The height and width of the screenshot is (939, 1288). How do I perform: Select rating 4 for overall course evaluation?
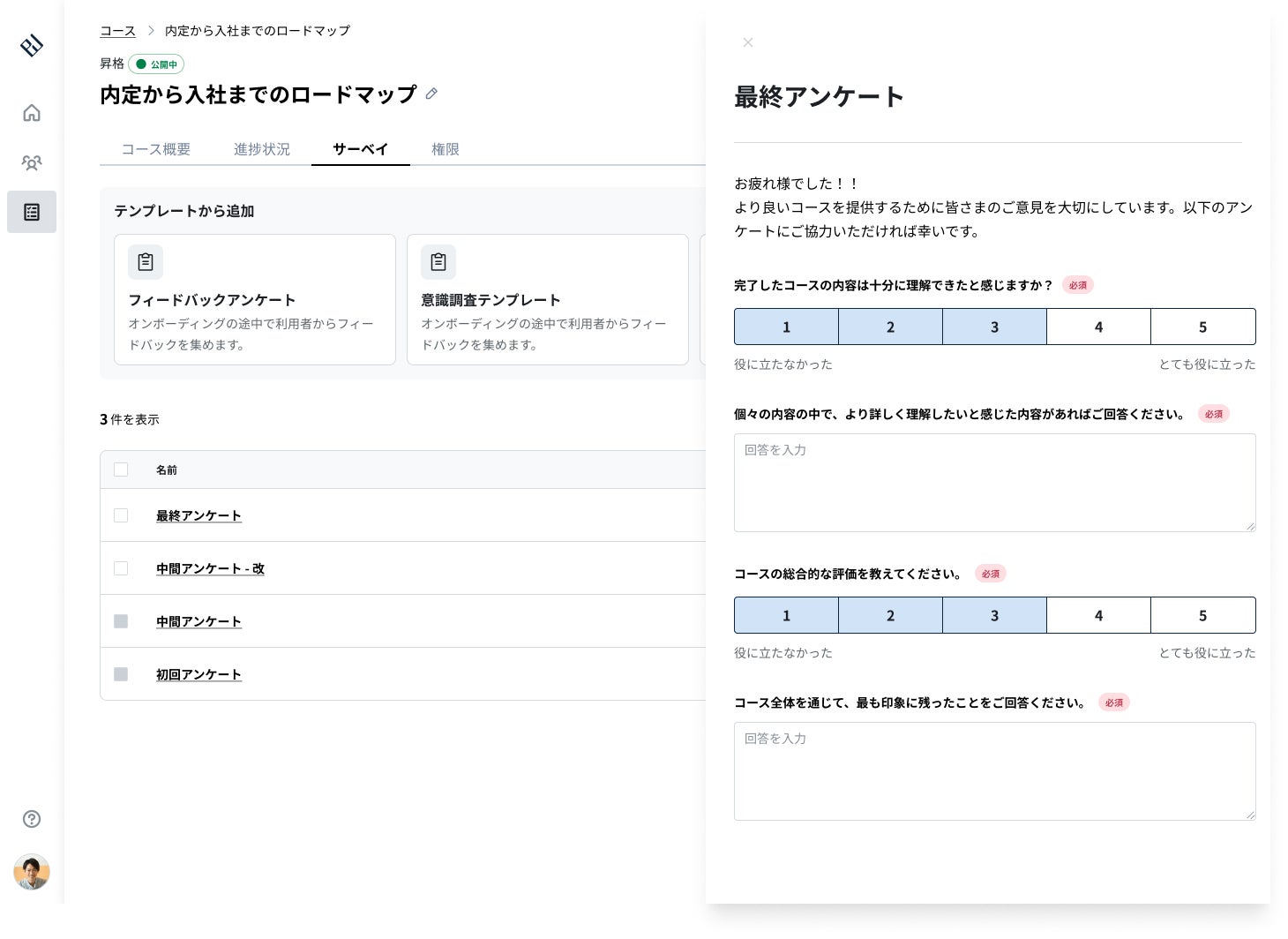tap(1098, 615)
